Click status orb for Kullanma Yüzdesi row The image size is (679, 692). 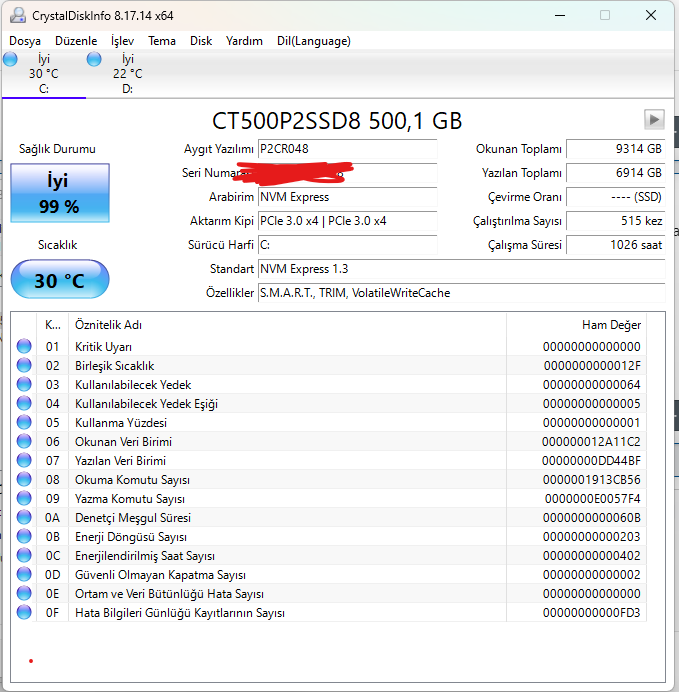tap(24, 422)
